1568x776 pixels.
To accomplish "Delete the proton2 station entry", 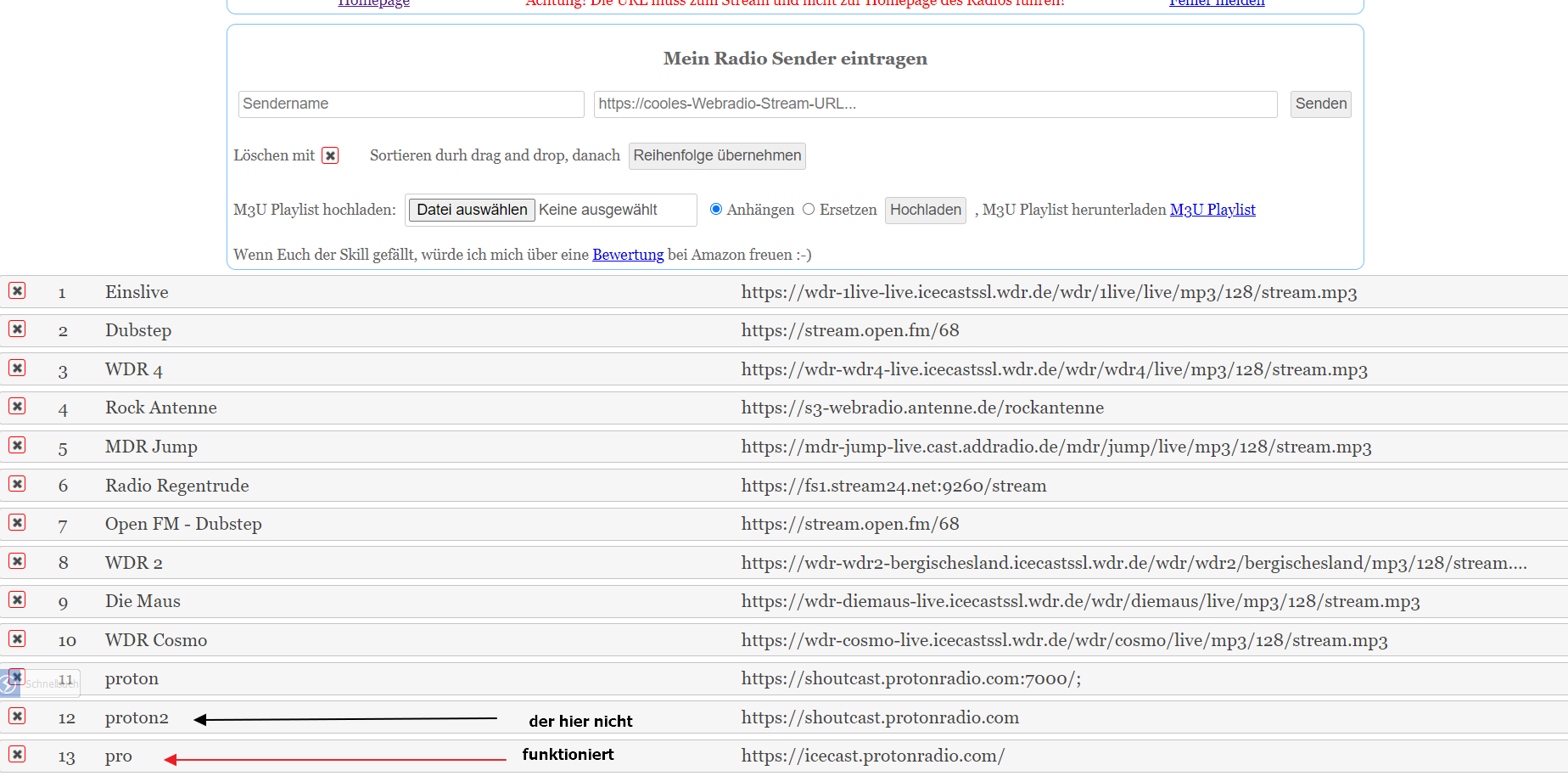I will point(17,716).
